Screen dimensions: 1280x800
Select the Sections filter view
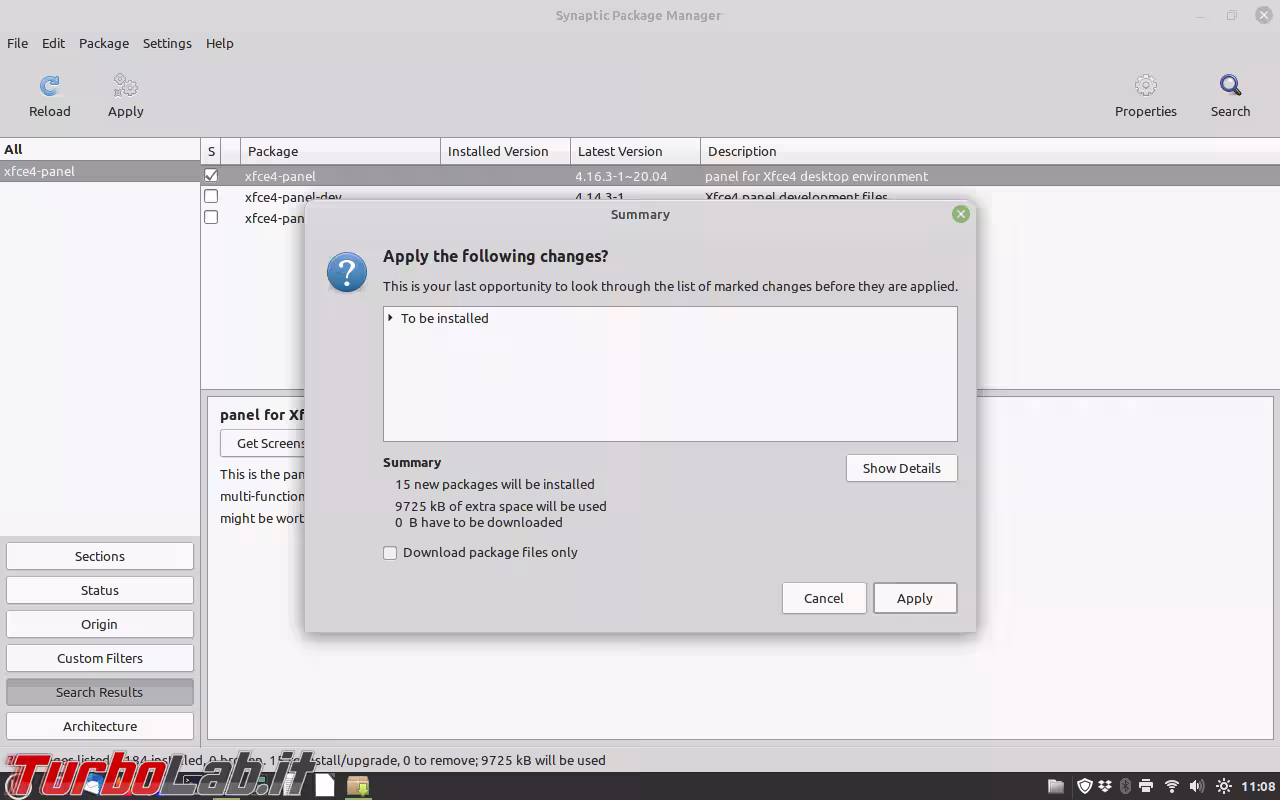point(99,556)
